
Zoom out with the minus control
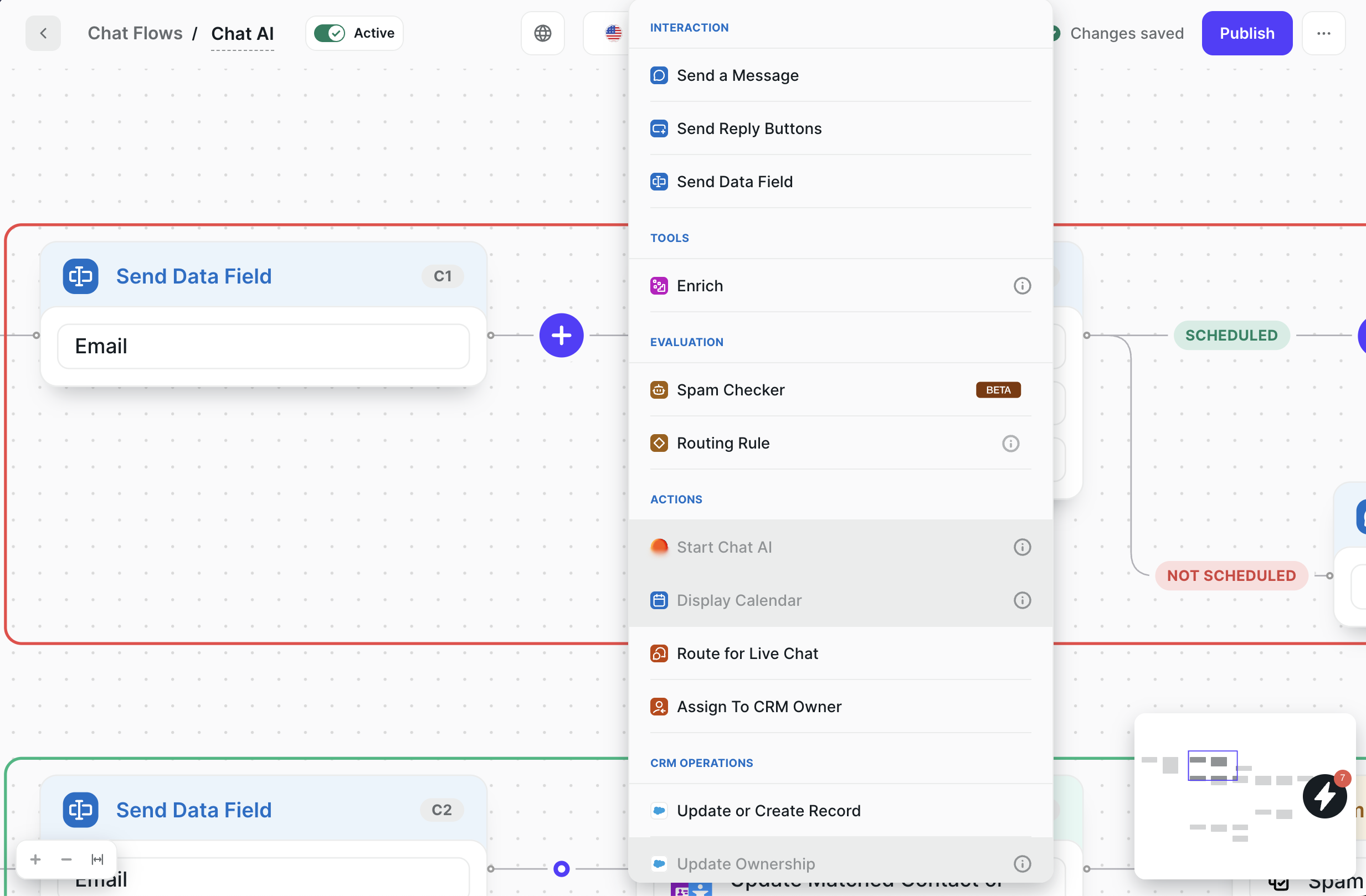point(66,859)
